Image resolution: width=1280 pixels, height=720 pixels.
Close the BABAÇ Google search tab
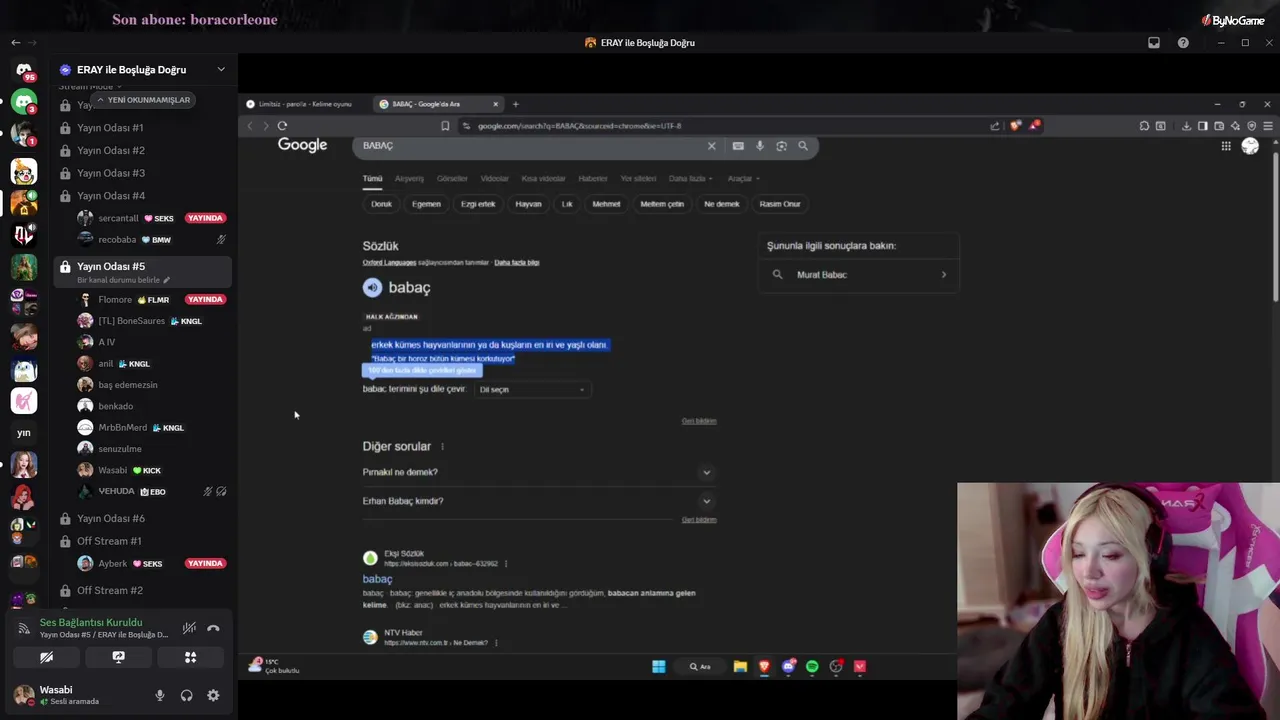click(495, 104)
